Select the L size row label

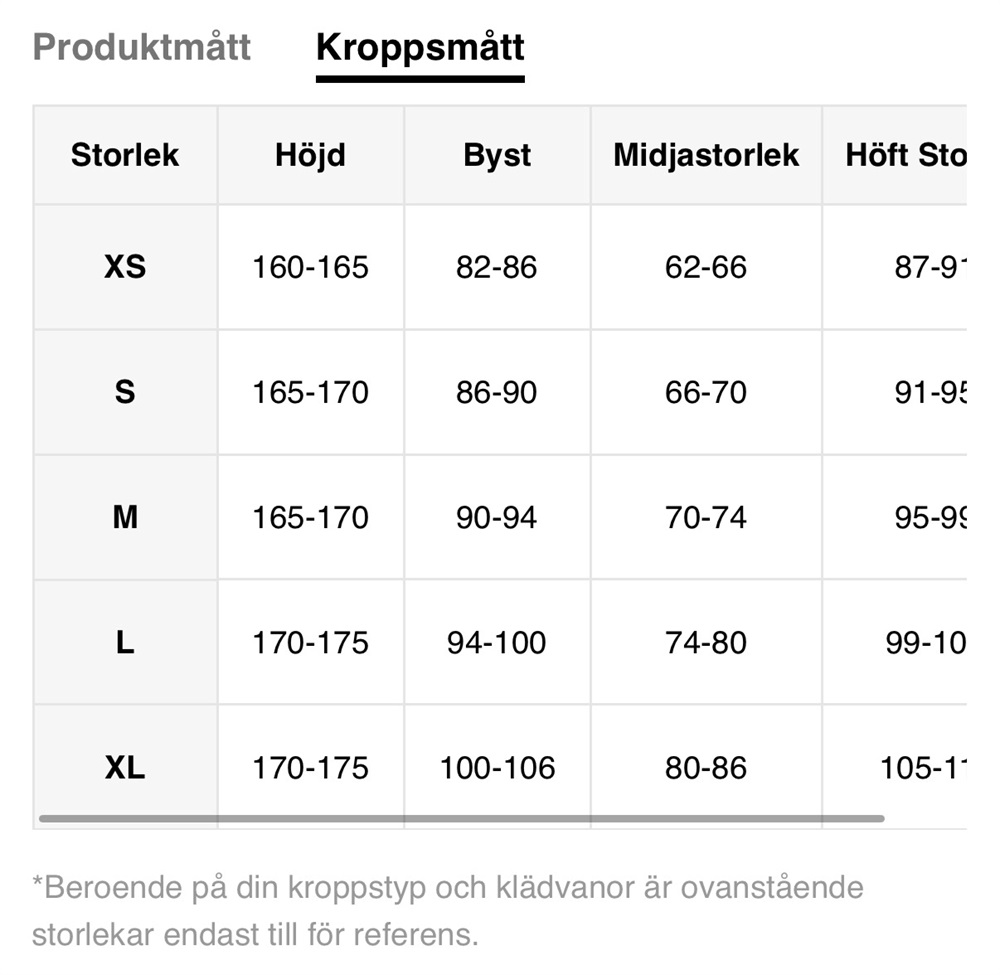(x=125, y=642)
